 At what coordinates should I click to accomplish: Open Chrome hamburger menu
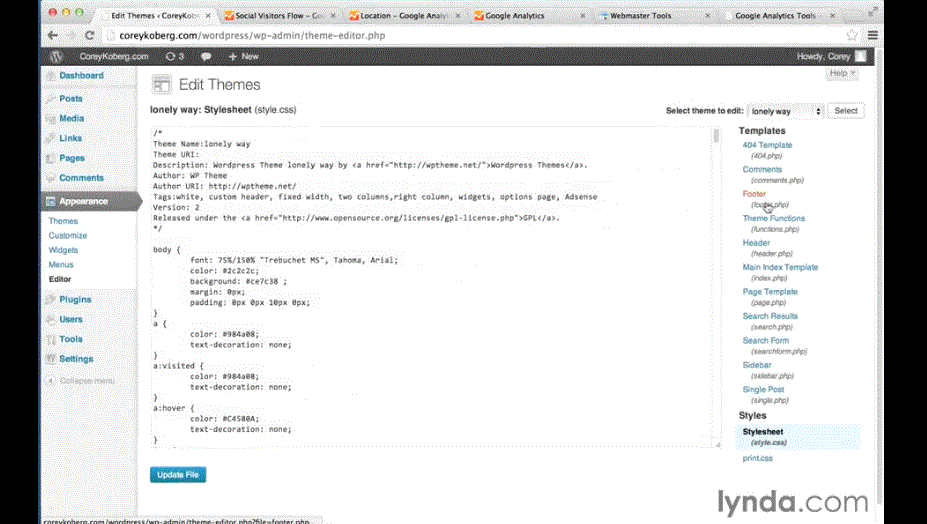[873, 35]
